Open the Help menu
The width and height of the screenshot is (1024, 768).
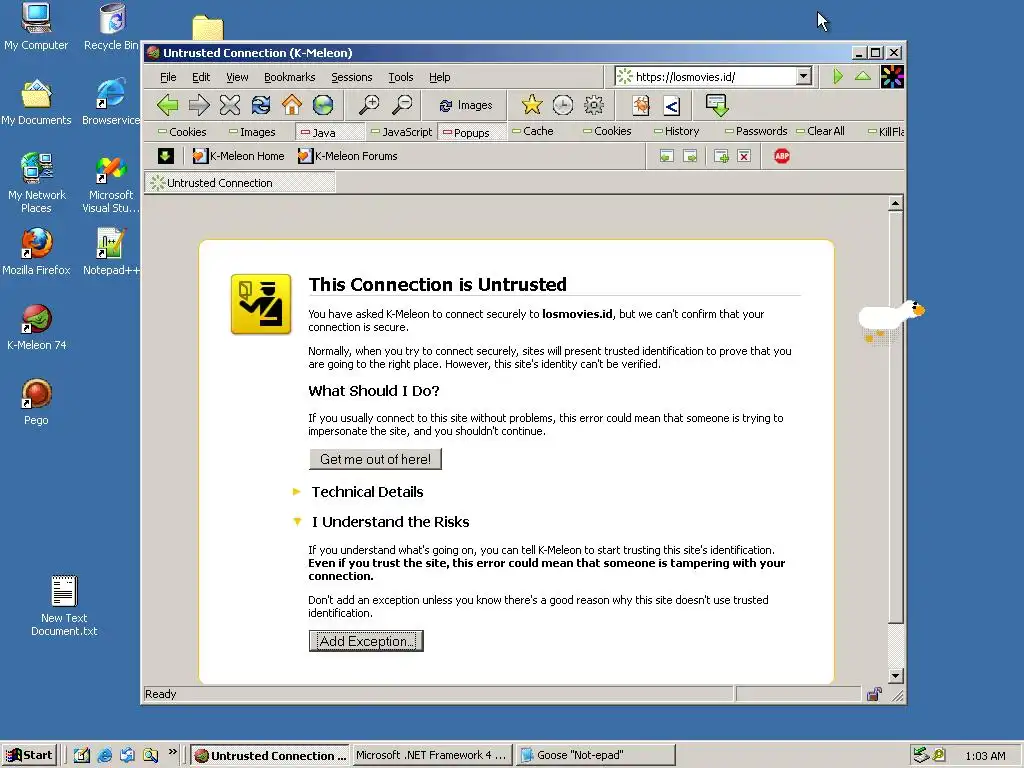[440, 77]
